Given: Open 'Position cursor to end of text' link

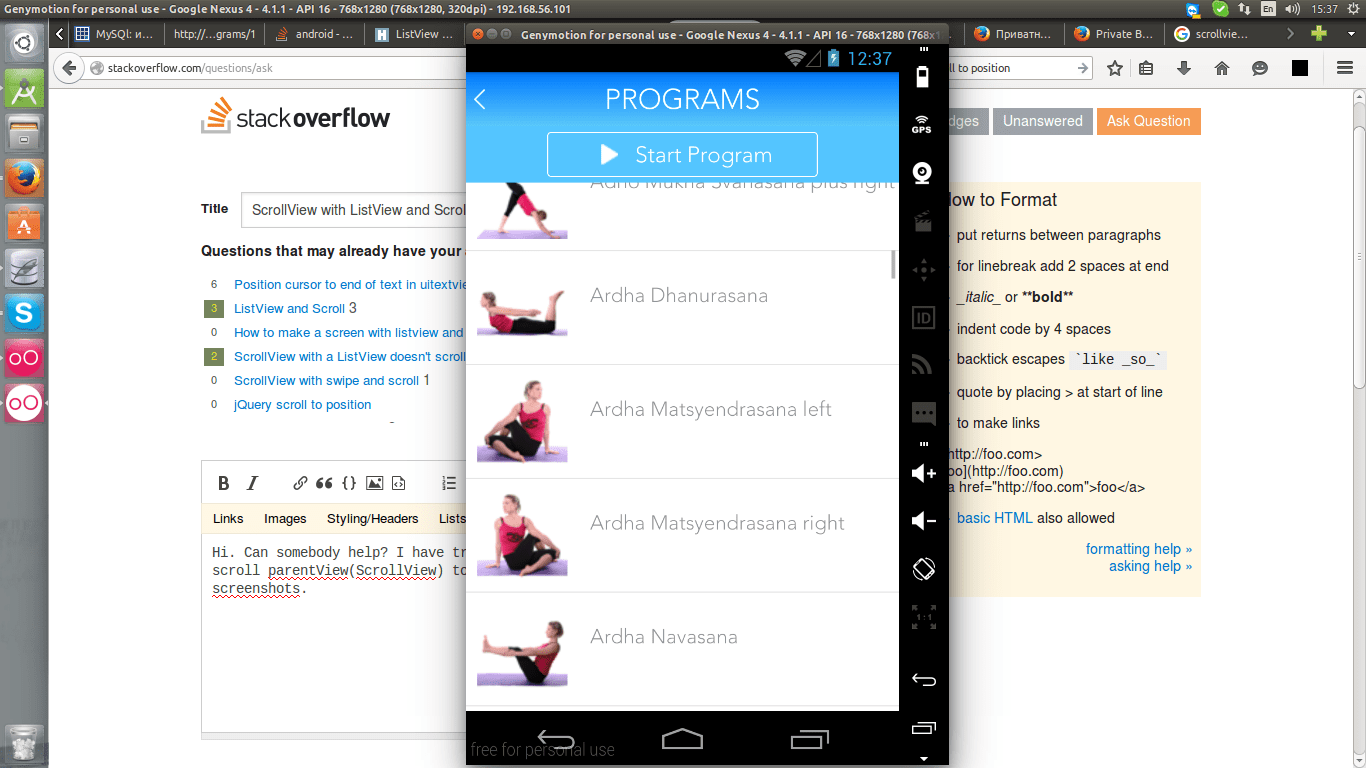Looking at the screenshot, I should tap(351, 285).
